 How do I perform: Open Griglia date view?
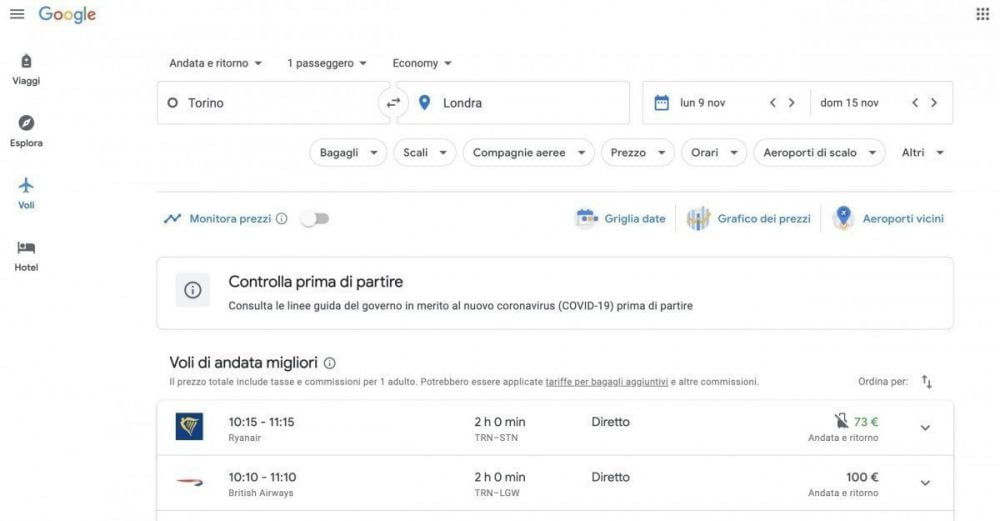pyautogui.click(x=621, y=219)
